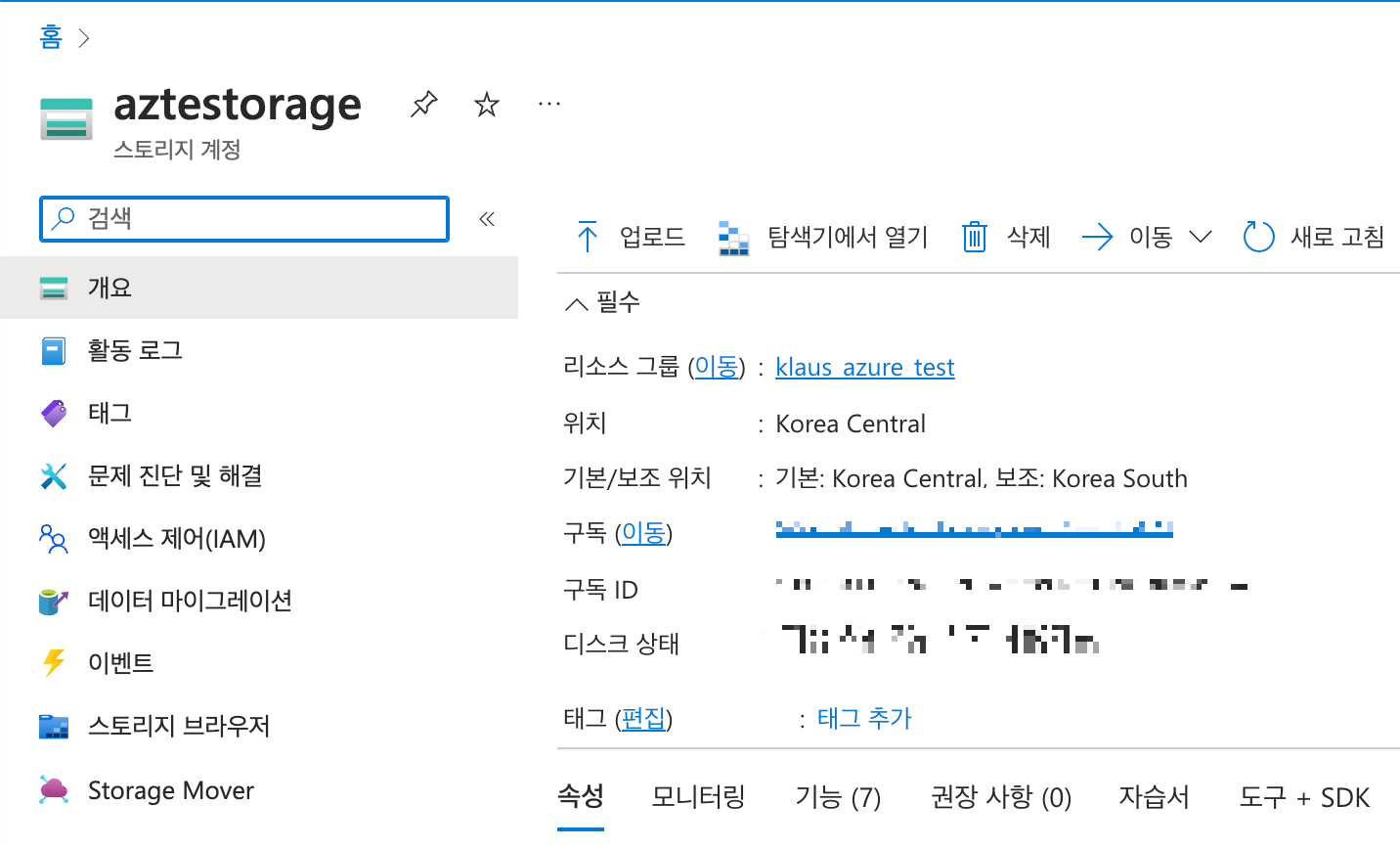The image size is (1400, 849).
Task: Switch to 자습서 tab
Action: [x=1155, y=797]
